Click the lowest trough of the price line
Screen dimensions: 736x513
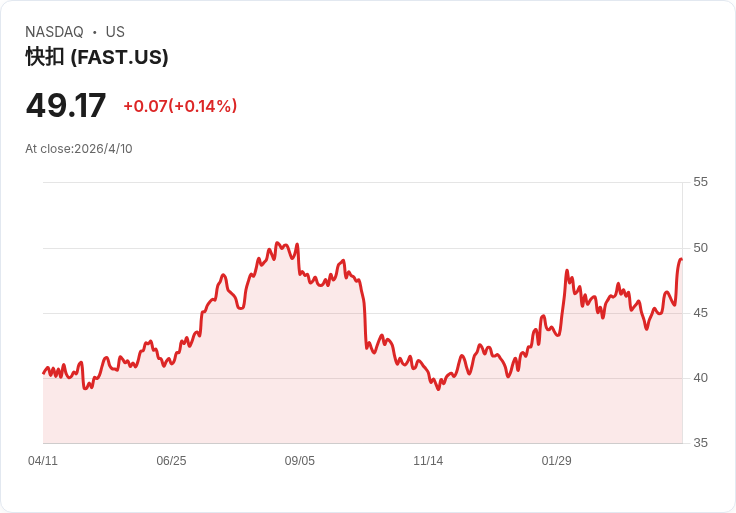438,389
